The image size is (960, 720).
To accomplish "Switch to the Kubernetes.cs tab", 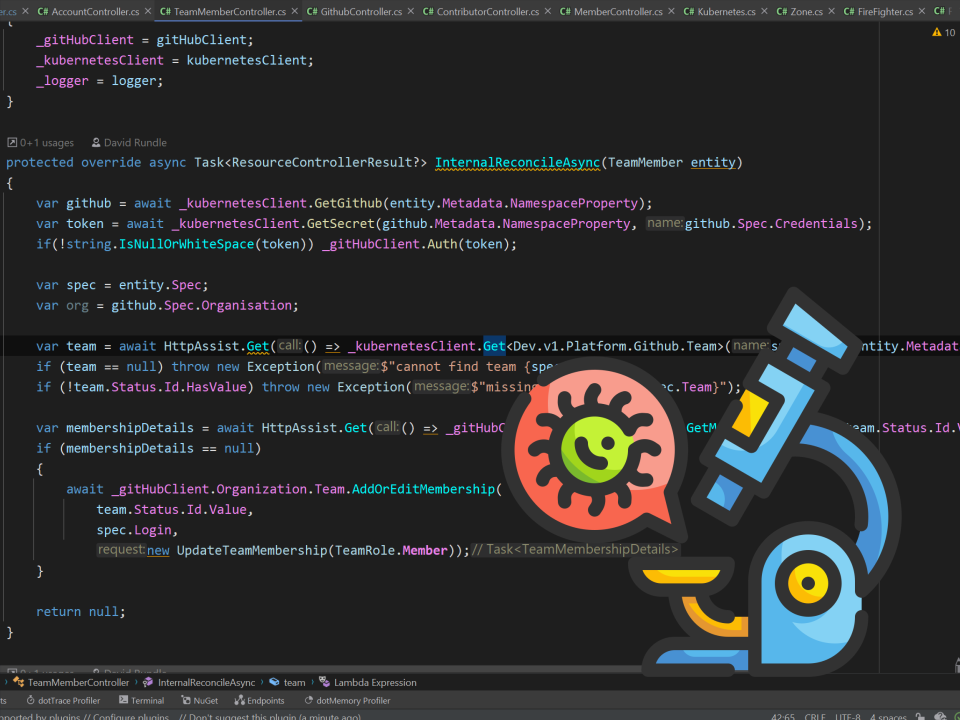I will tap(726, 12).
